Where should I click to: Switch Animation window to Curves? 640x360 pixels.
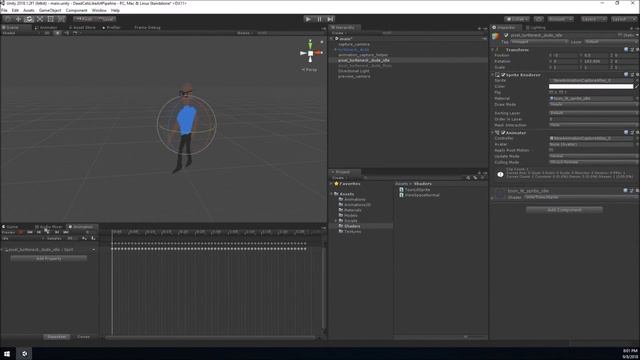point(83,337)
